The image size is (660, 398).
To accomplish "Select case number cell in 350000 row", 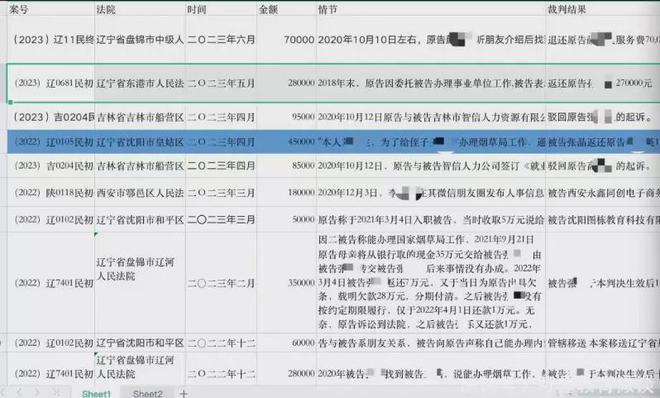I will click(x=51, y=283).
